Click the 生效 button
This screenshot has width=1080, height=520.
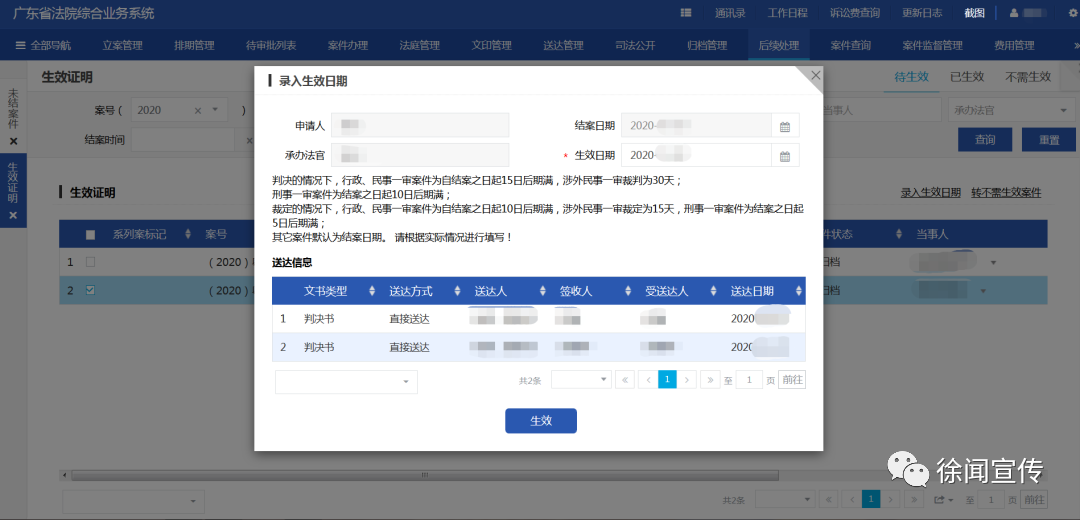pos(541,421)
